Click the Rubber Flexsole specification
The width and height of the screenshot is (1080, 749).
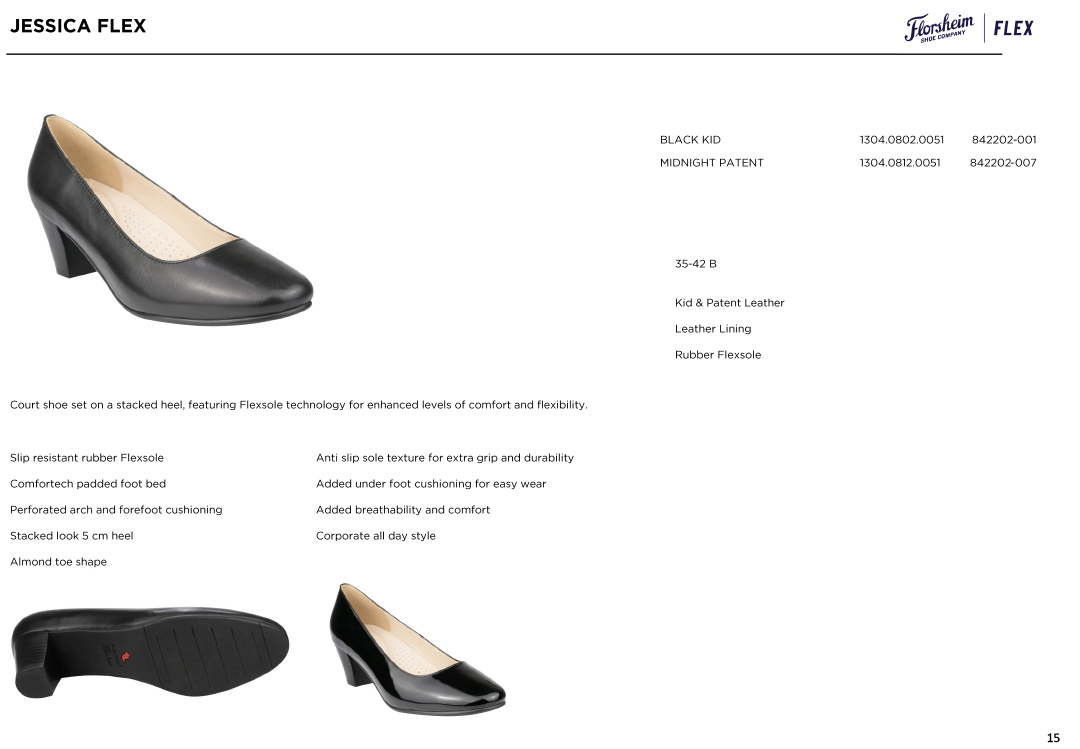coord(717,355)
